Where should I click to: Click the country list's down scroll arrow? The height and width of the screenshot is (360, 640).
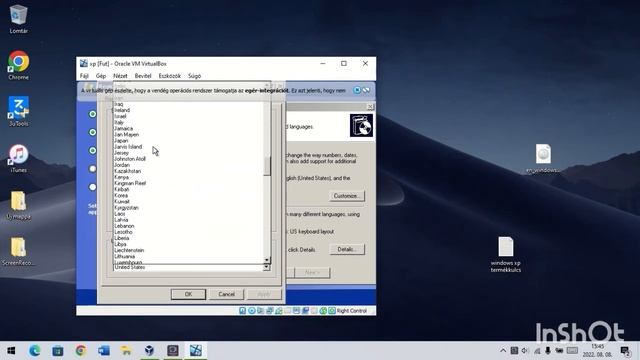coord(267,260)
